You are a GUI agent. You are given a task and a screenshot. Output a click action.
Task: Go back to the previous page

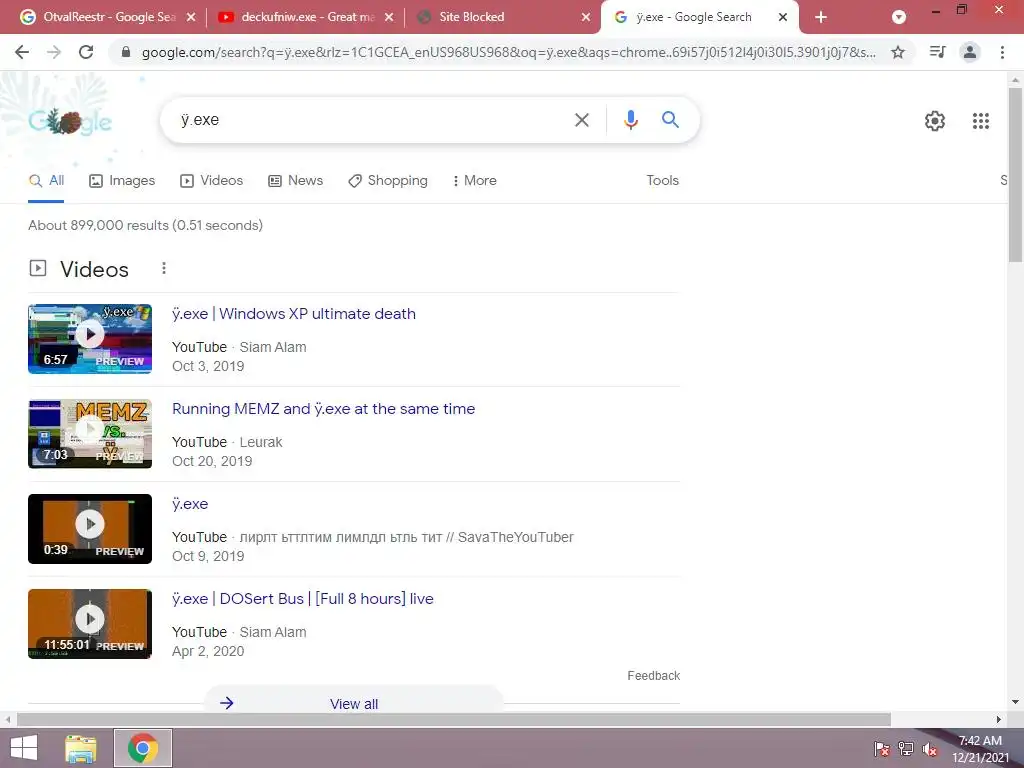(x=22, y=52)
